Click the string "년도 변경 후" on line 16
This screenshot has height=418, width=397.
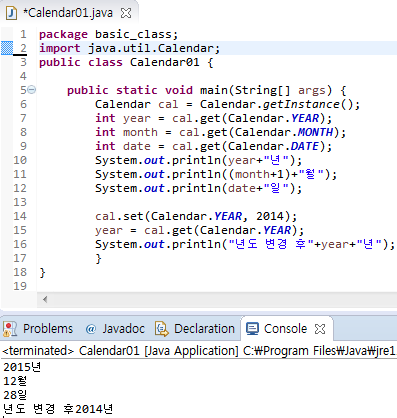[x=271, y=244]
